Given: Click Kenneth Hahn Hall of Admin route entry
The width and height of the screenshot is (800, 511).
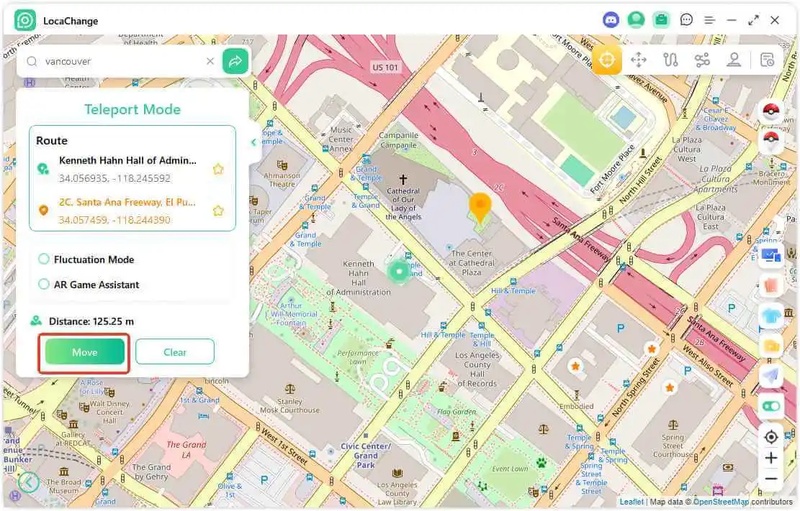Looking at the screenshot, I should 128,160.
